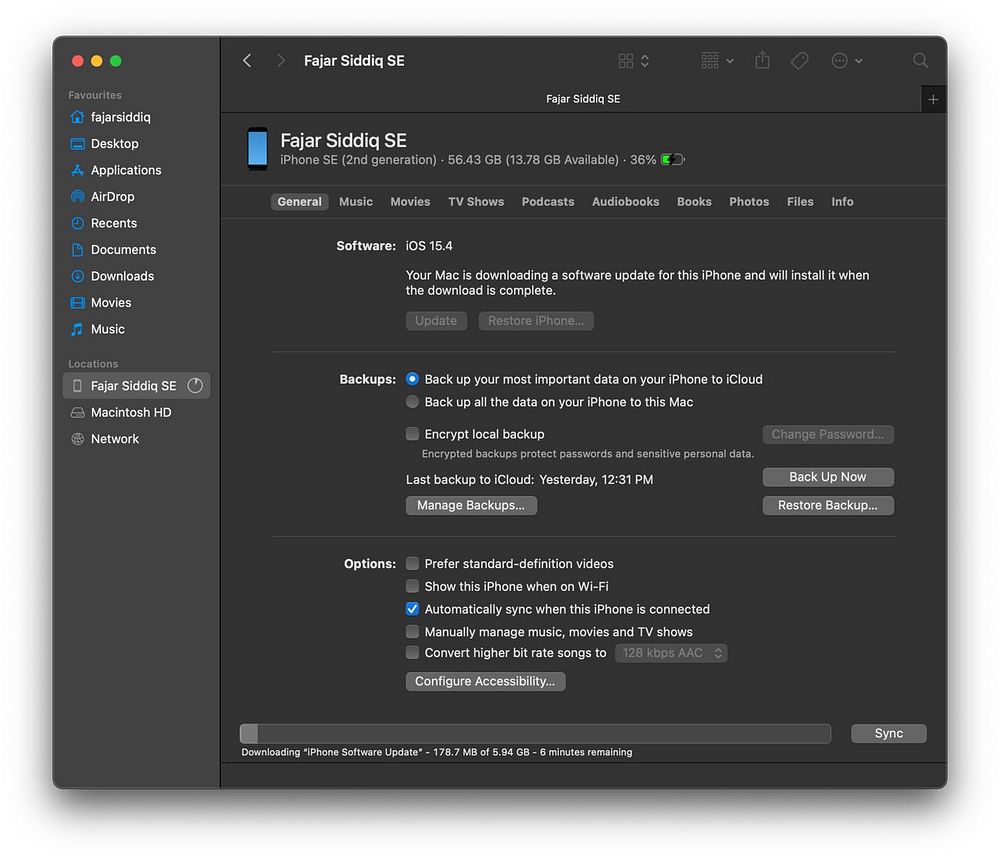
Task: Add a new tab with plus button
Action: (x=933, y=99)
